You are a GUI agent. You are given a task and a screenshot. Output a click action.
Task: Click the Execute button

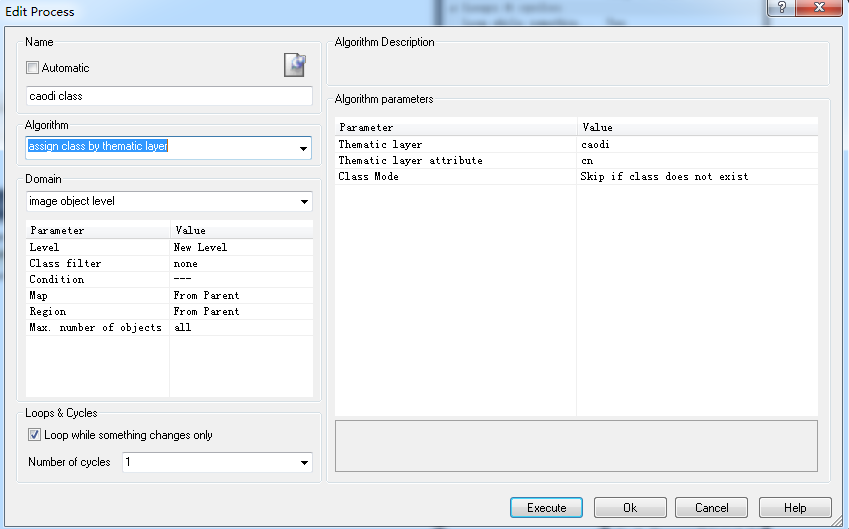(546, 508)
